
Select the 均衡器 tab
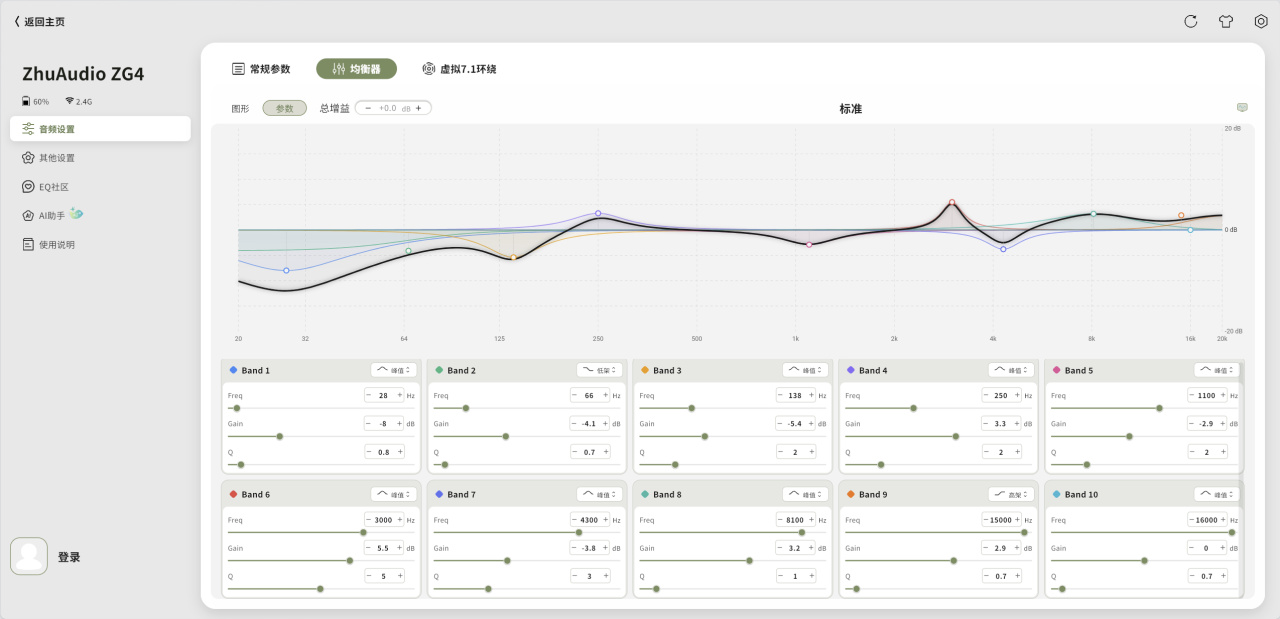pos(356,69)
